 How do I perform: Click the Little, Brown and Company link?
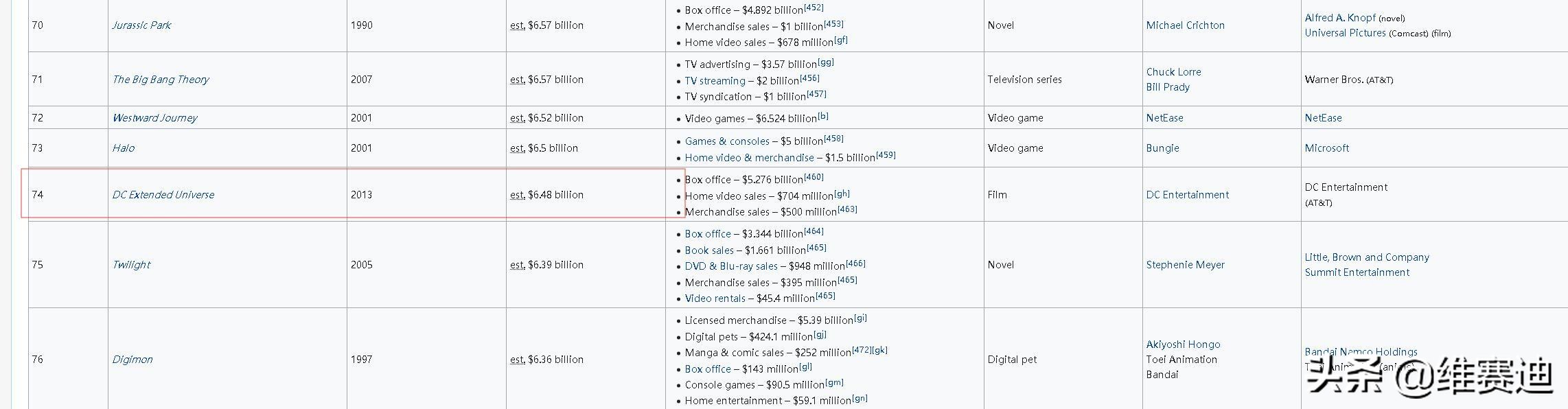pos(1367,257)
